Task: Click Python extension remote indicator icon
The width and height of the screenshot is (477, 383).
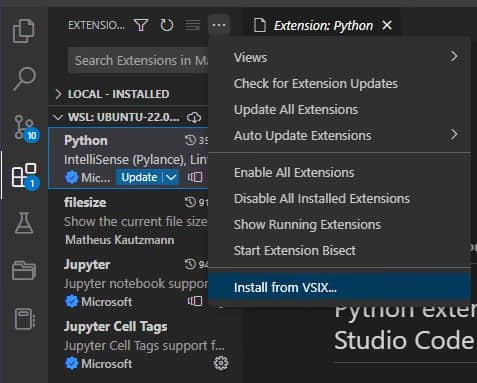Action: pos(195,177)
